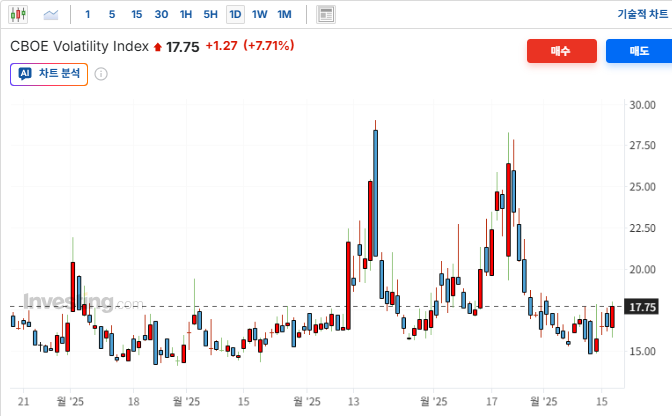
Task: Click the 21 date label on time axis
Action: click(24, 401)
